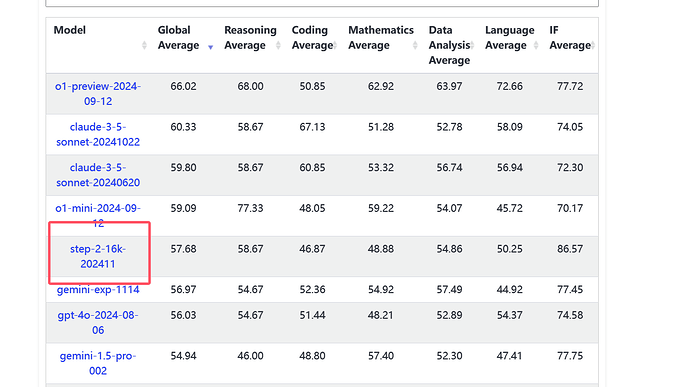
Task: Sort by Language Average arrows
Action: tap(536, 45)
